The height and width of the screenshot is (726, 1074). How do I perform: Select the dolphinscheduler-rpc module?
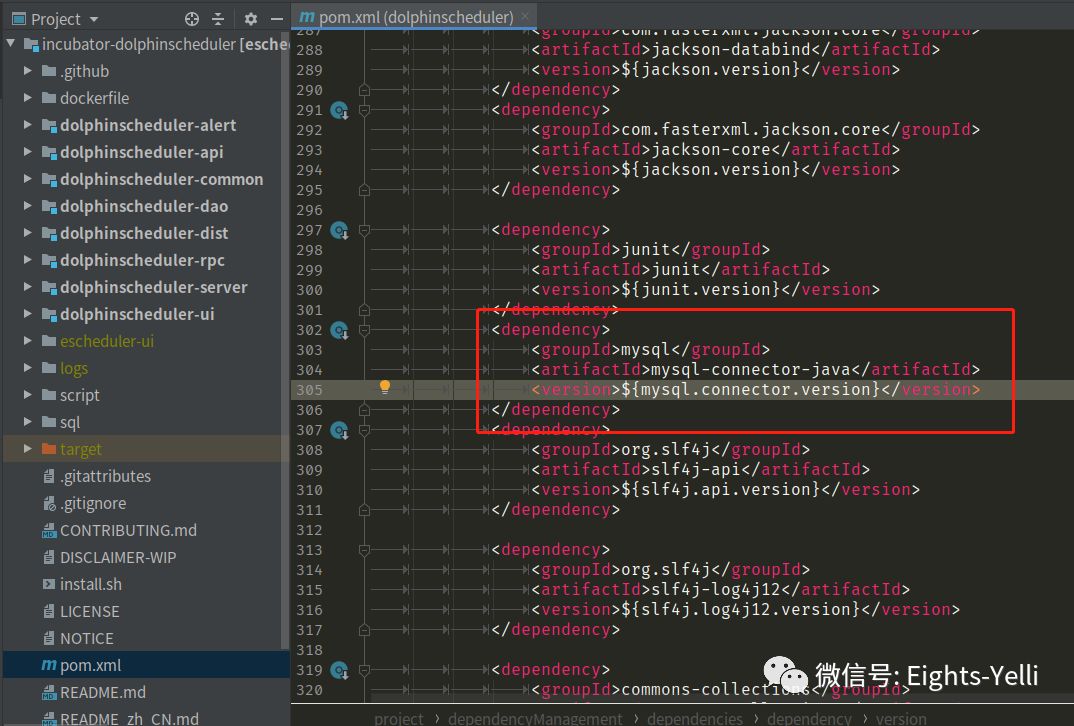tap(142, 260)
